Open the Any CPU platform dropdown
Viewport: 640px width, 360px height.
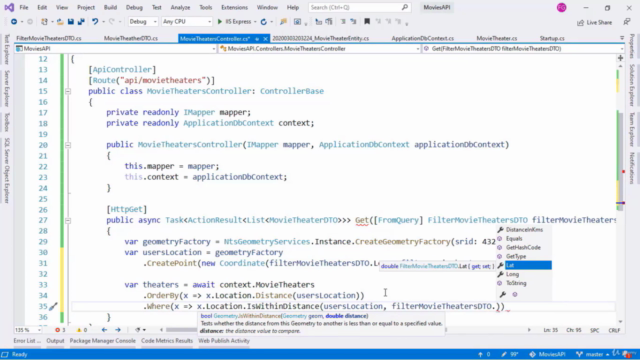point(187,22)
